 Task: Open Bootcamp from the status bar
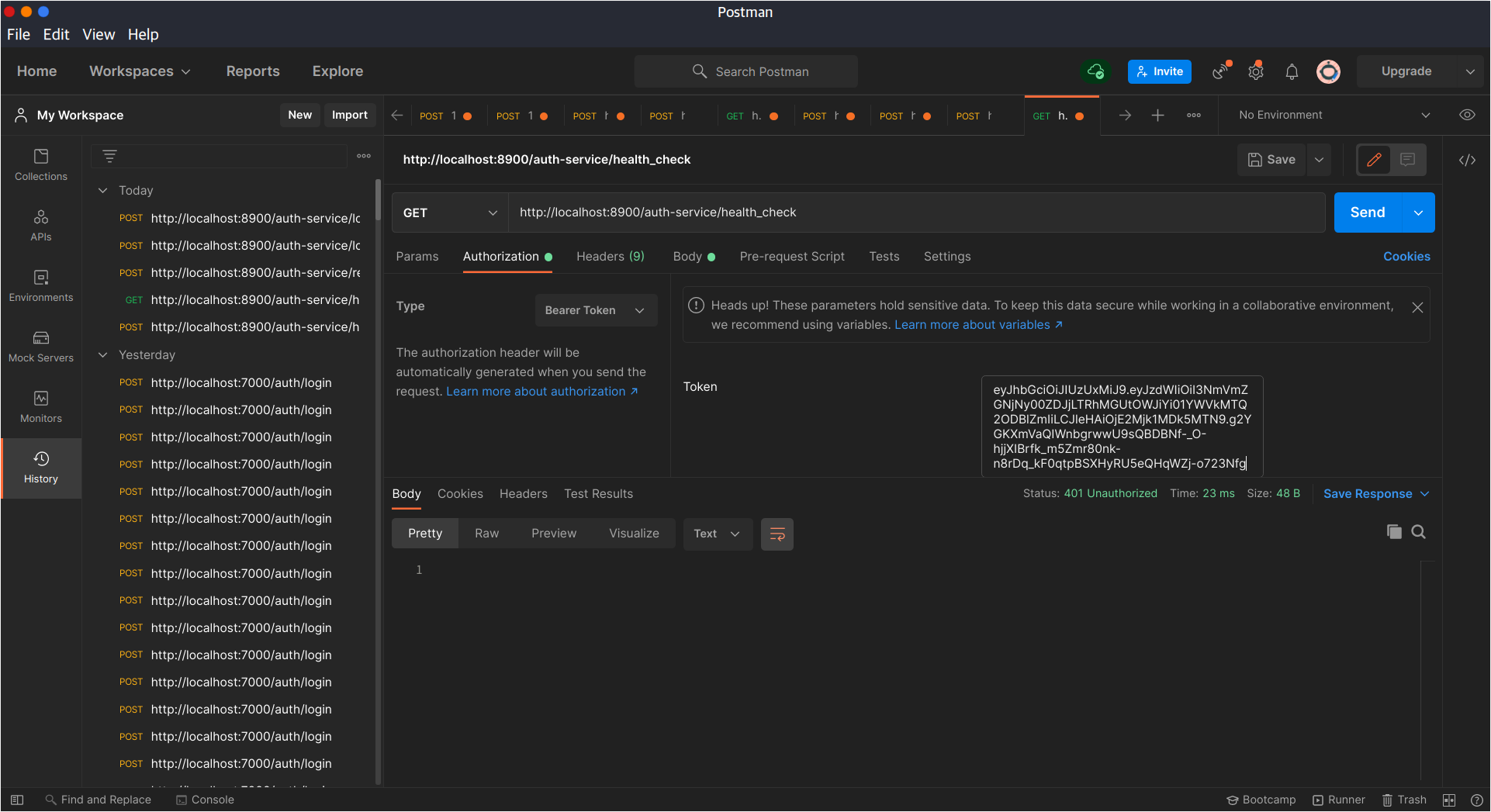tap(1261, 800)
